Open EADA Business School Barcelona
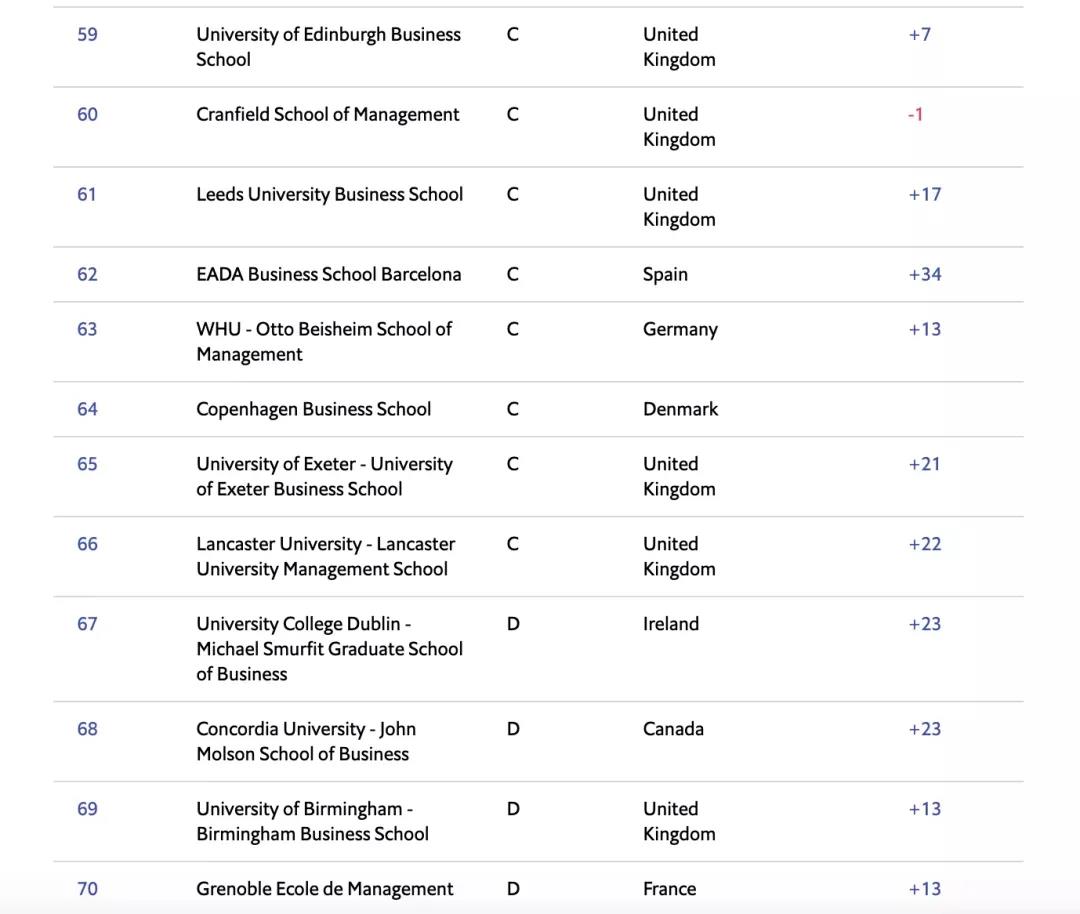1080x914 pixels. point(328,275)
